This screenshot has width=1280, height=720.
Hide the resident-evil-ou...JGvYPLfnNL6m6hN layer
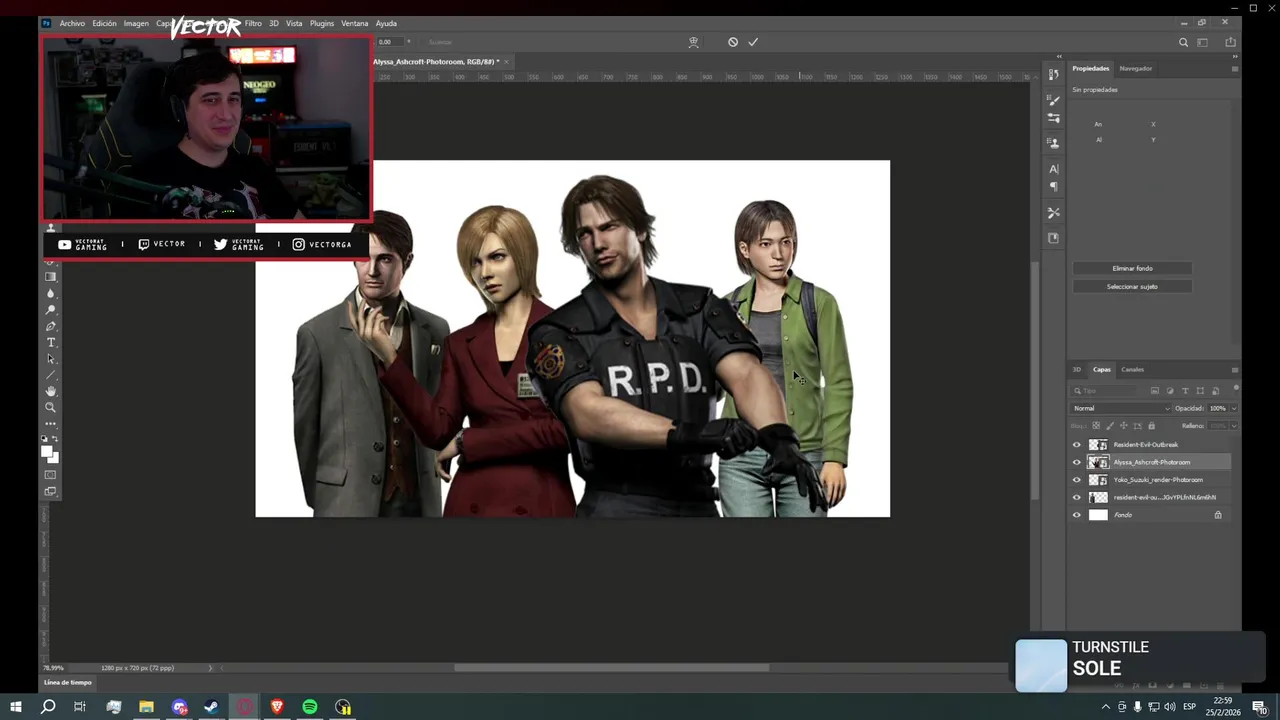click(x=1077, y=497)
